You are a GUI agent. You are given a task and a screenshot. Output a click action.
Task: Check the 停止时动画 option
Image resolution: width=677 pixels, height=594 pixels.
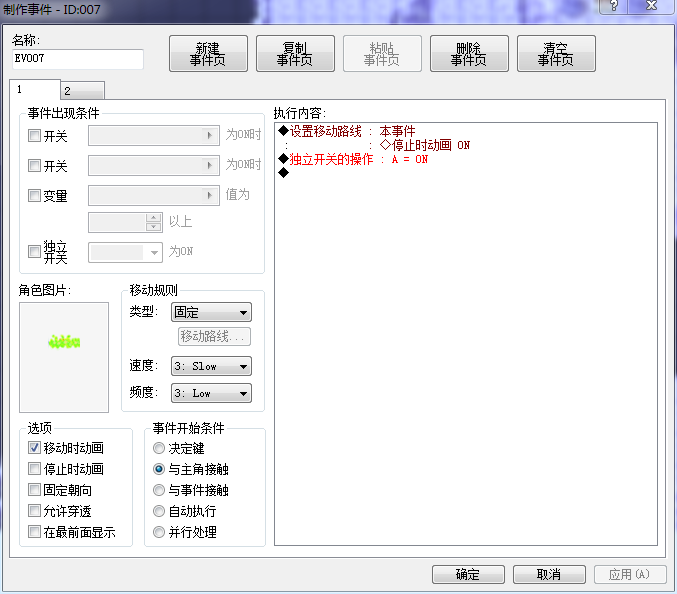tap(34, 468)
